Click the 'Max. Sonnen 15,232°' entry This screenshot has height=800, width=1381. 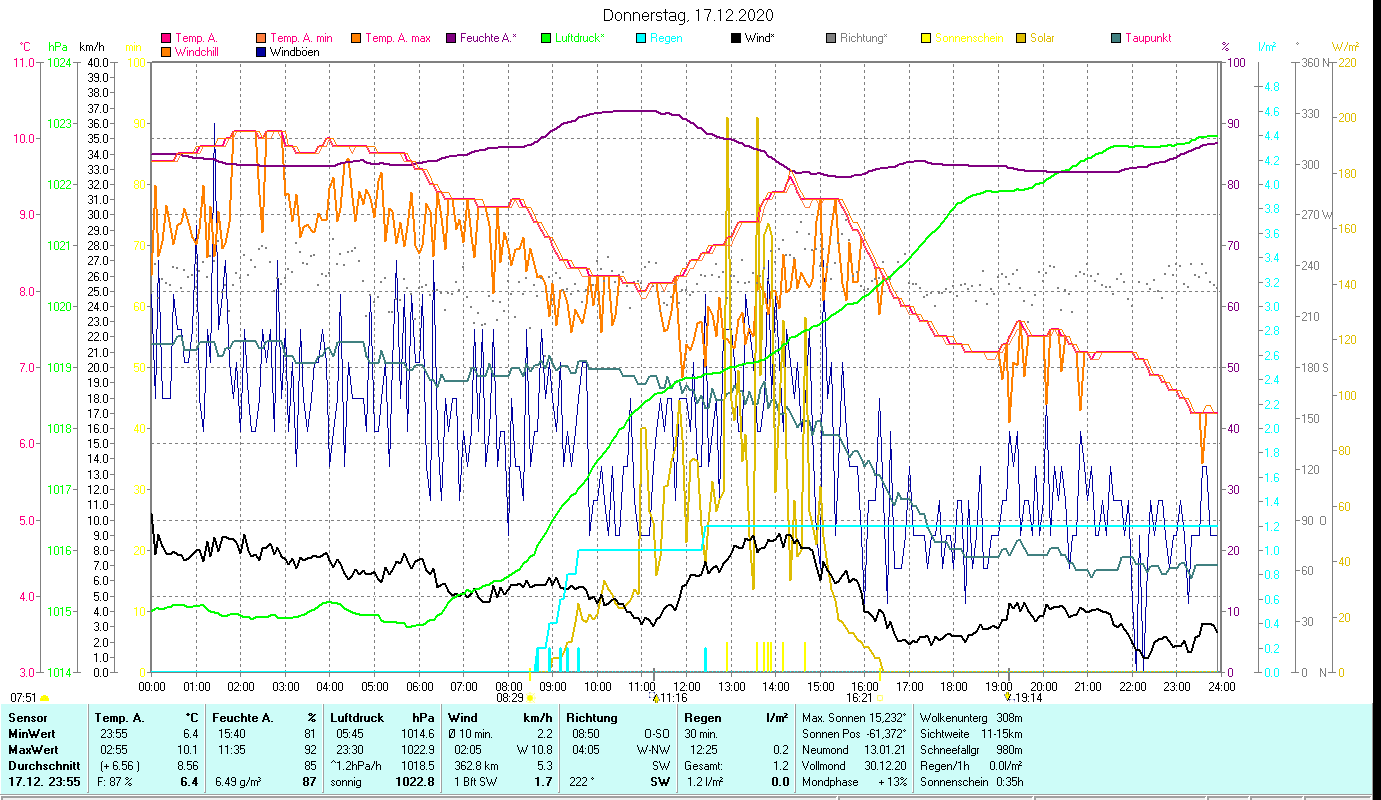(x=855, y=718)
